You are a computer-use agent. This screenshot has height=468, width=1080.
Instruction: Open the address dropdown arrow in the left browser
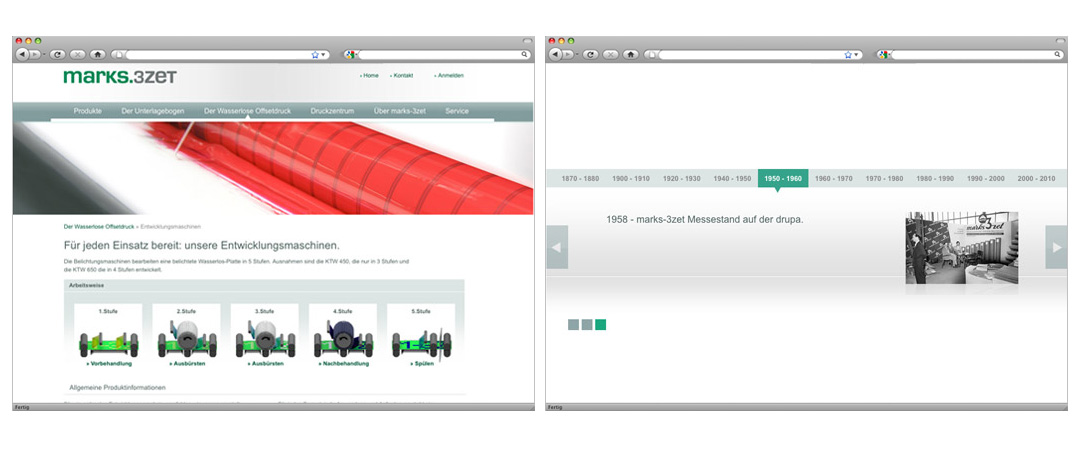click(323, 54)
